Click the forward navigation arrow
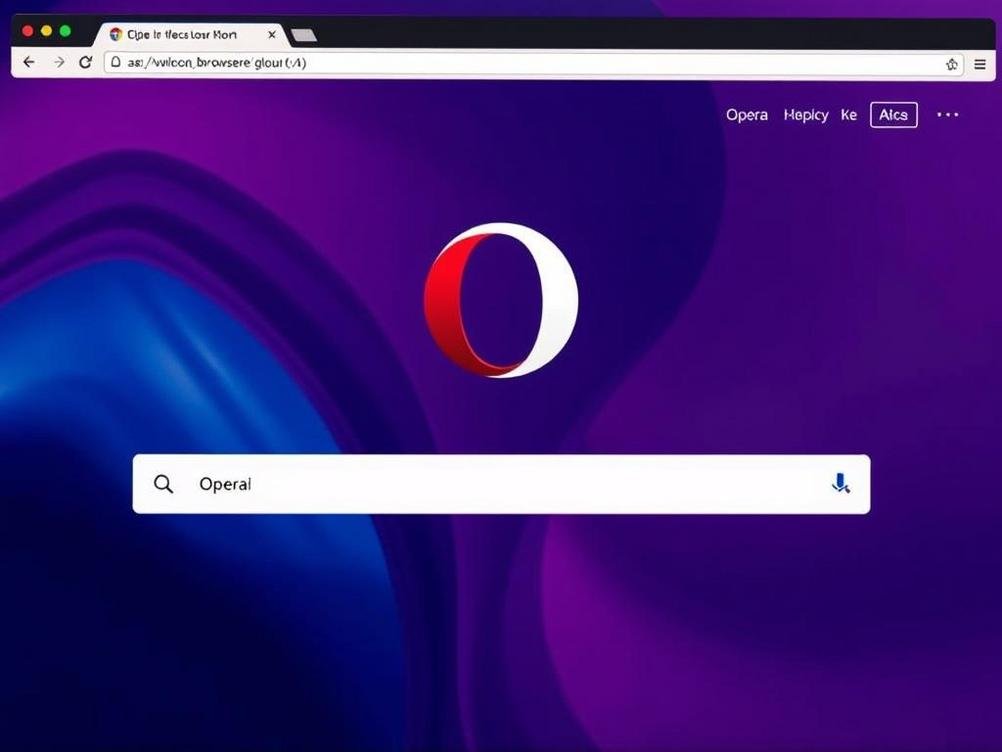This screenshot has width=1002, height=752. [59, 62]
